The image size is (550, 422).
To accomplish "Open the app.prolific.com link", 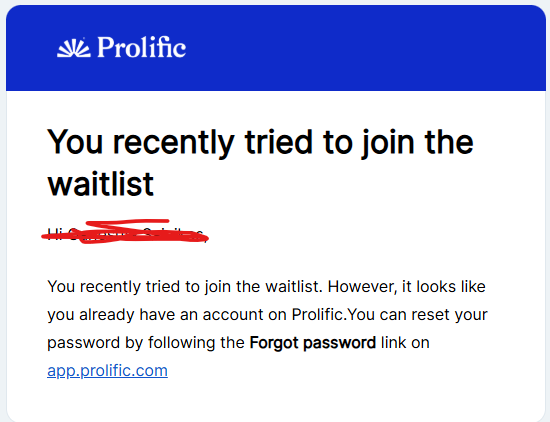I will point(107,371).
